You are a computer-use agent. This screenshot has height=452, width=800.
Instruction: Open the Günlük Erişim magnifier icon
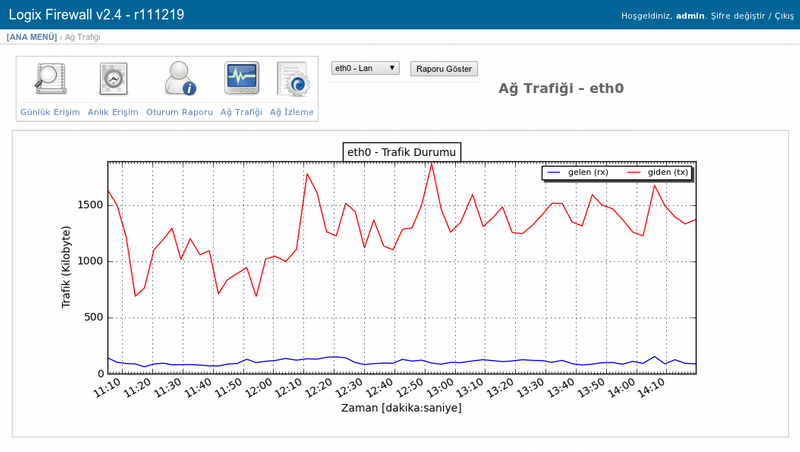coord(51,79)
